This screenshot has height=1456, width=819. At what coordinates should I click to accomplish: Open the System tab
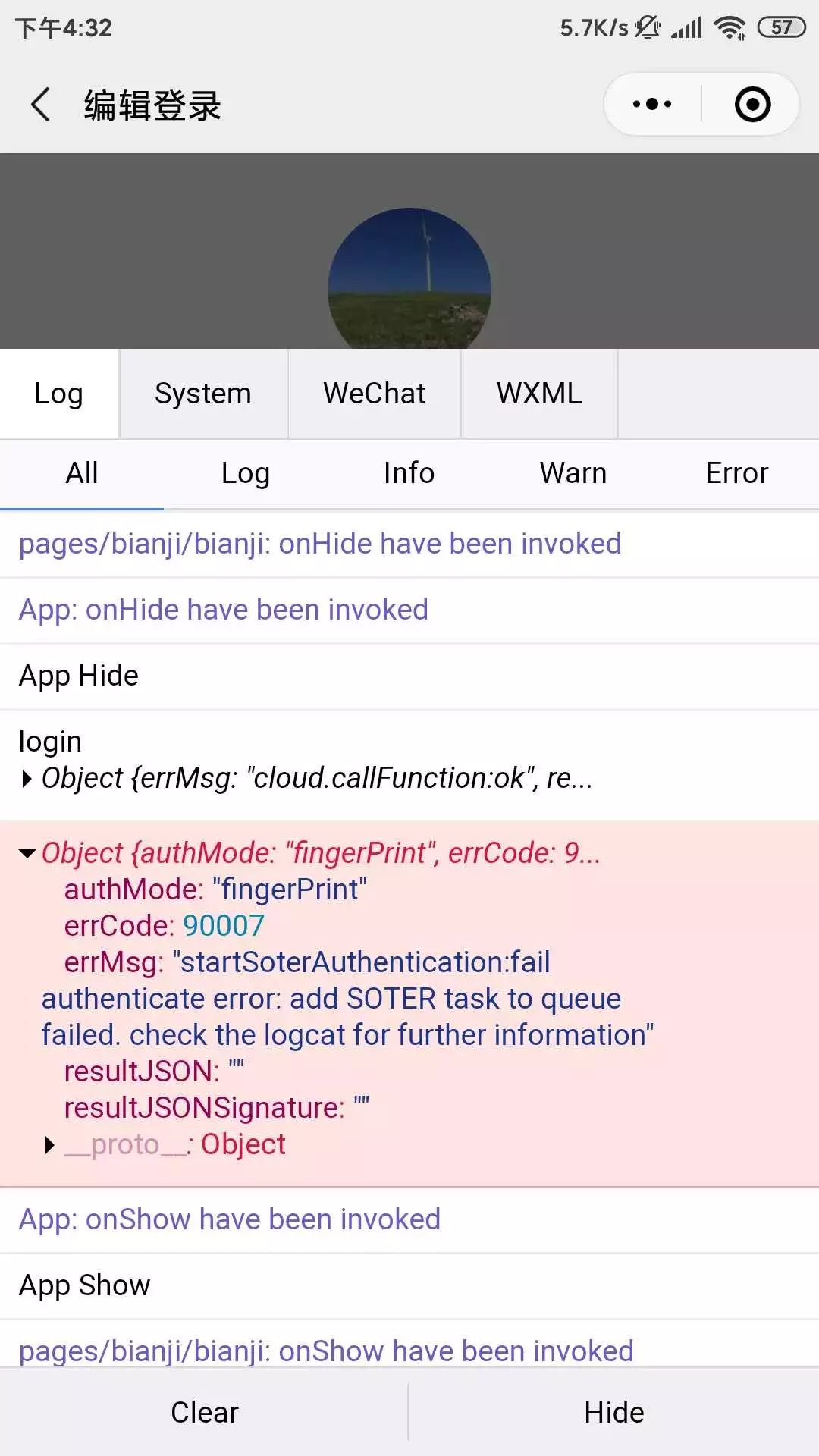203,394
